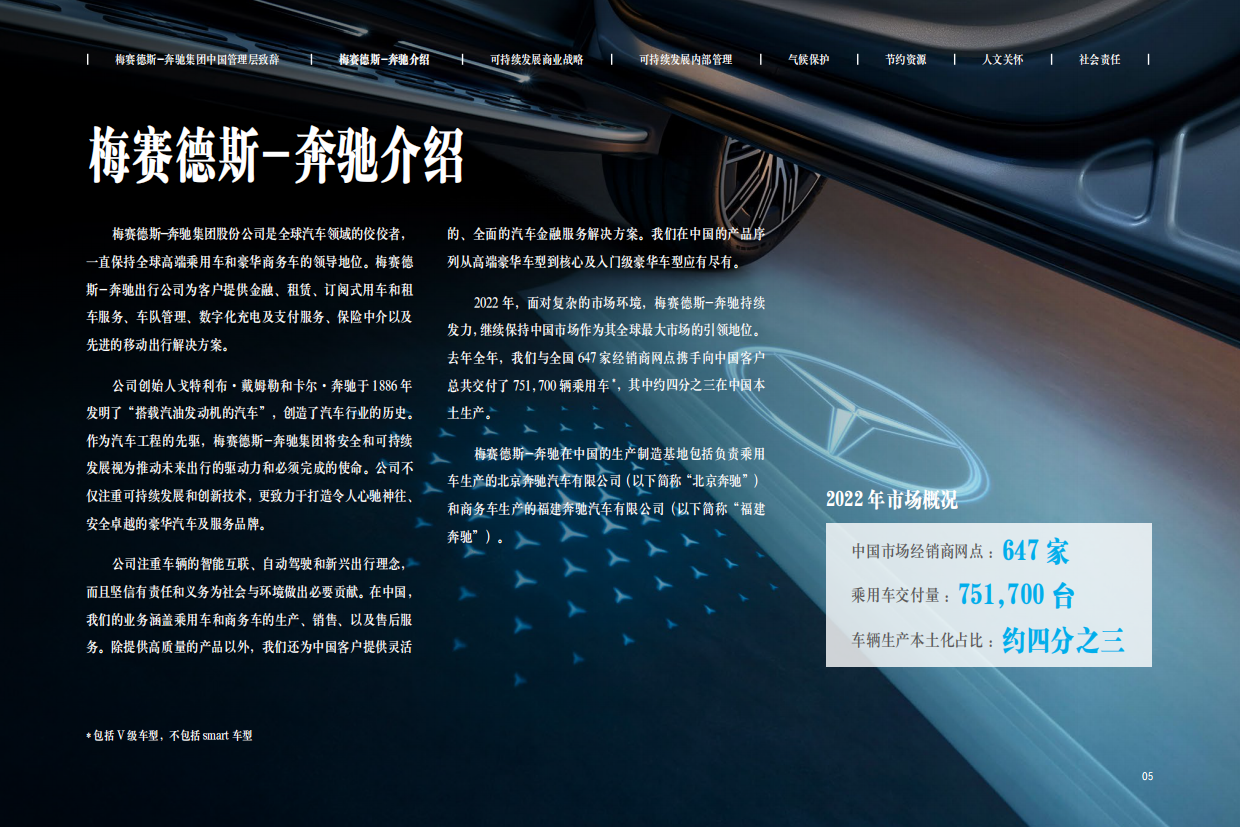Click the page number 05
1240x827 pixels.
coord(1148,776)
